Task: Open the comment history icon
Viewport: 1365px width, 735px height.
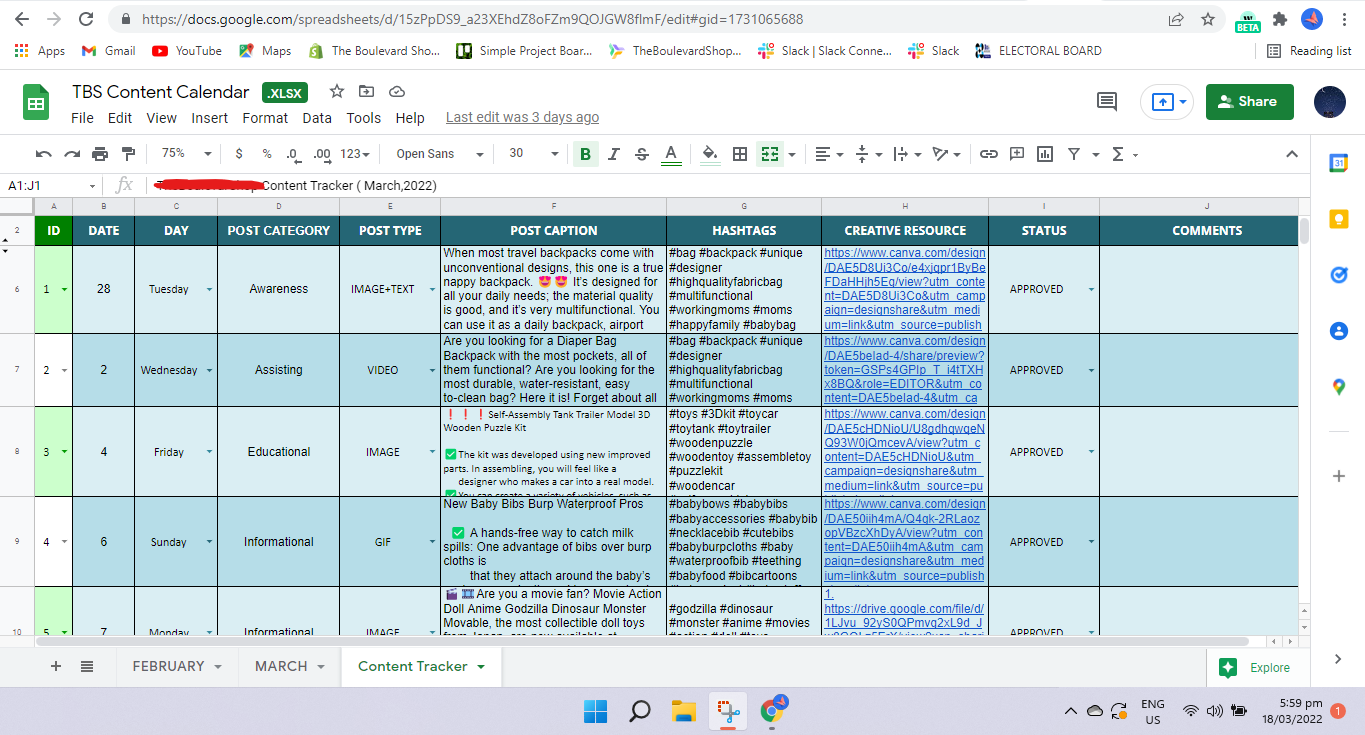Action: coord(1107,101)
